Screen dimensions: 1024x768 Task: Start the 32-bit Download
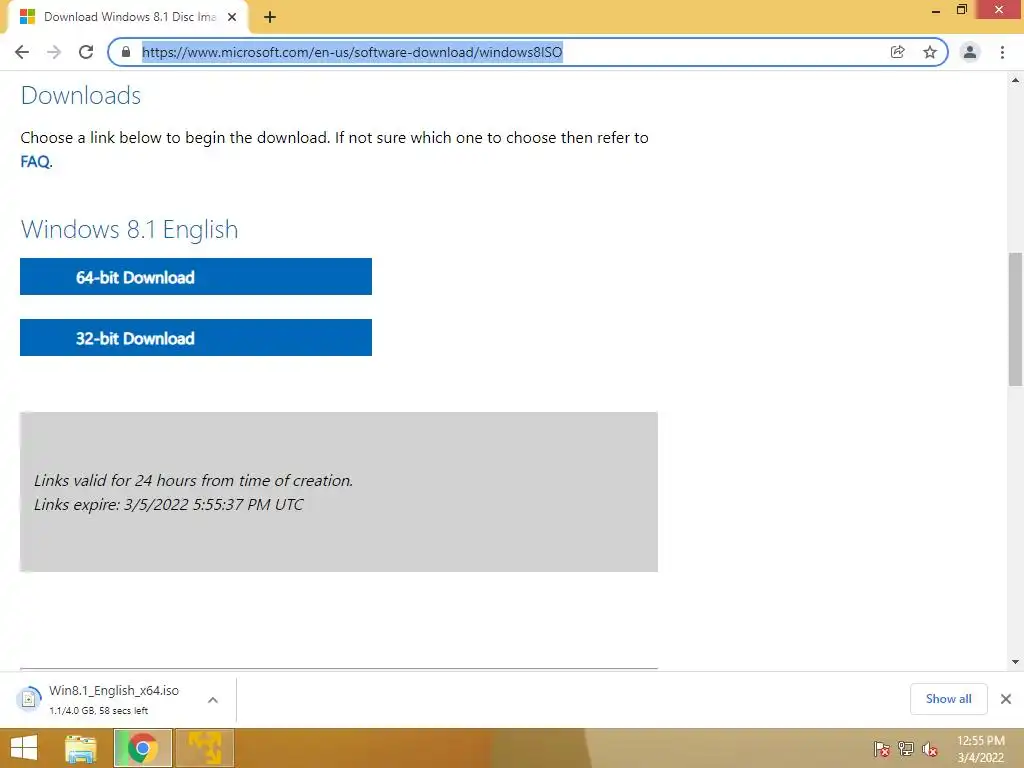(196, 338)
